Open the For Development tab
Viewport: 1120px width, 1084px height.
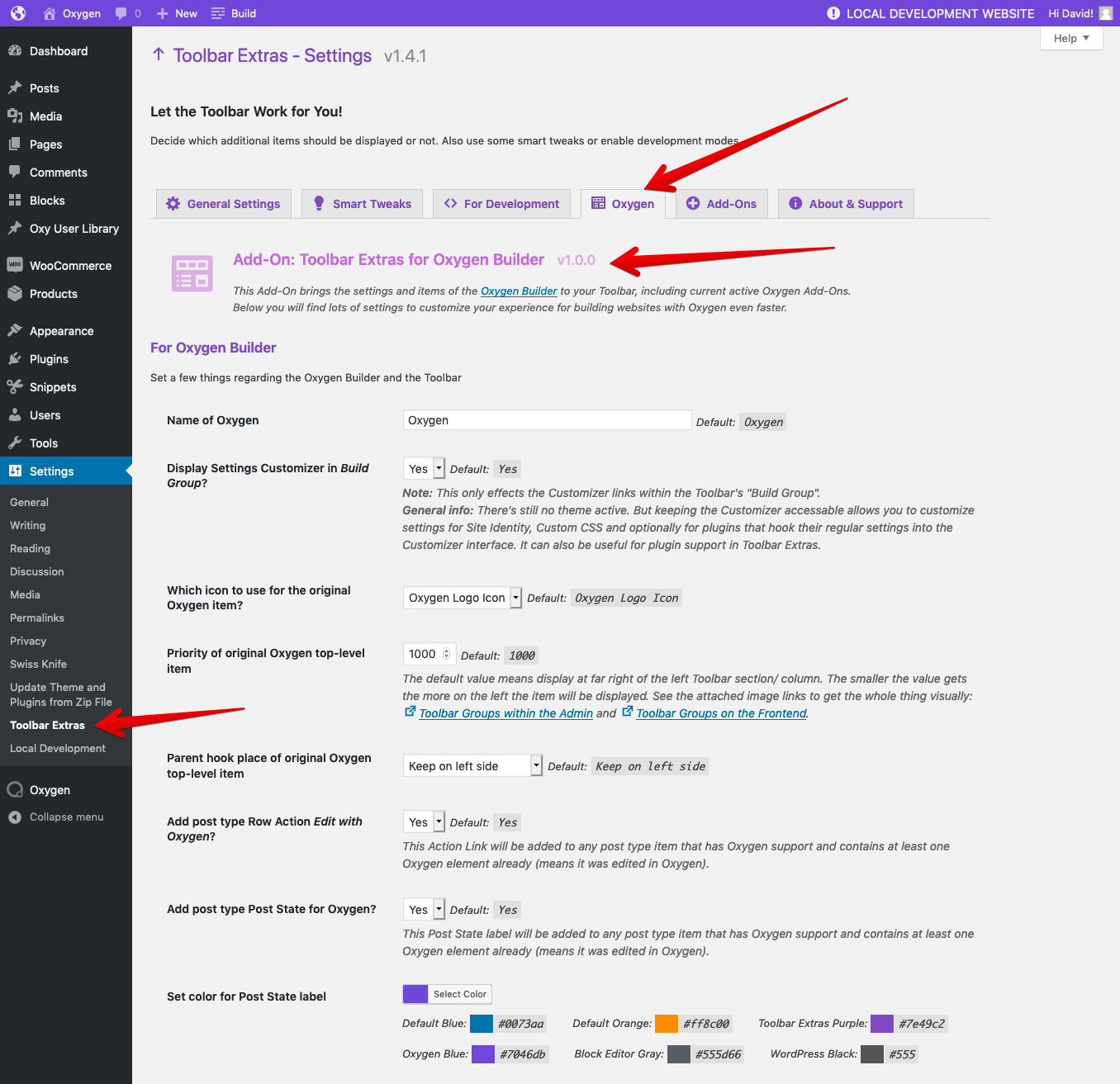point(501,204)
